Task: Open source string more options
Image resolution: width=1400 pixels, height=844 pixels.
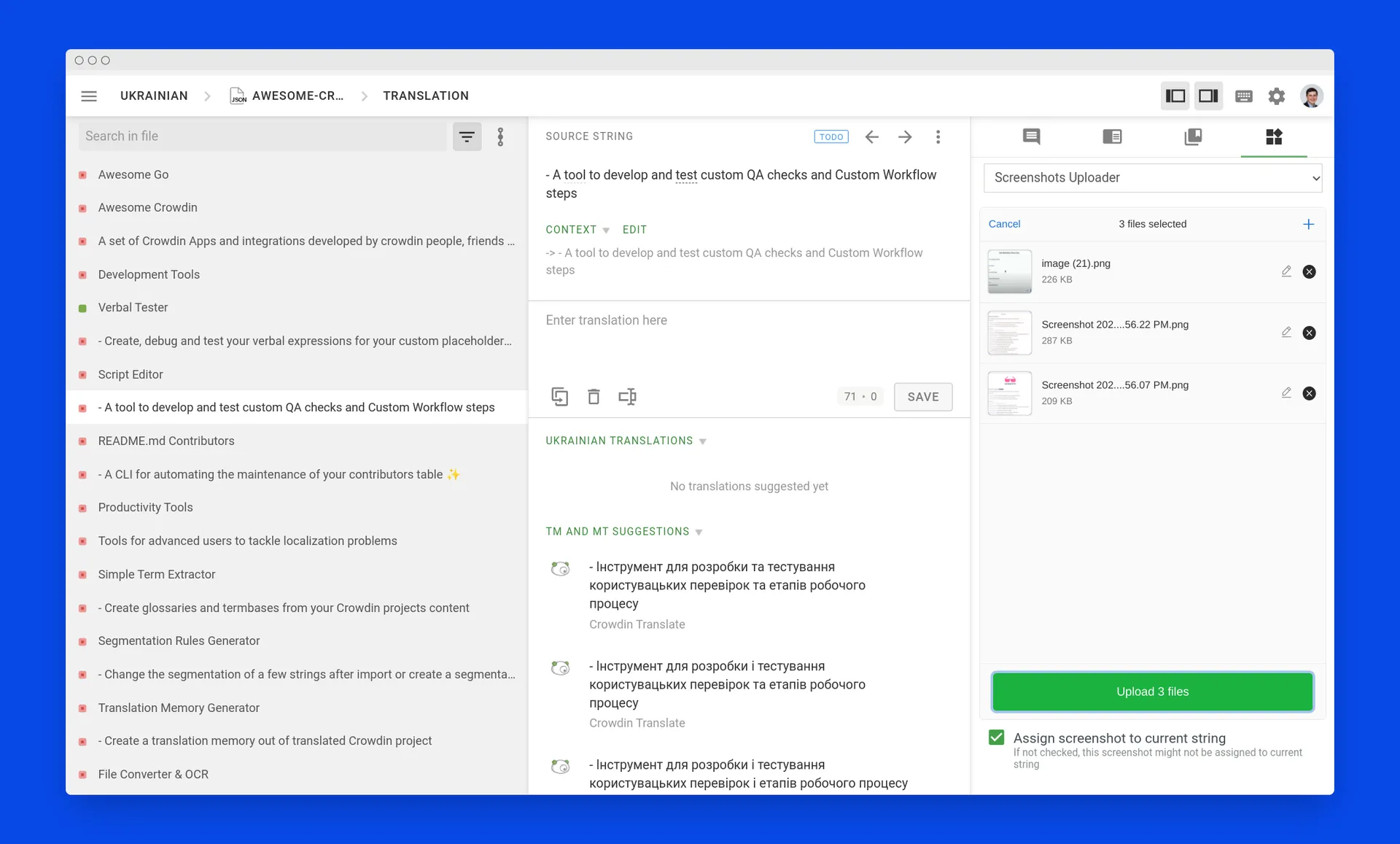Action: [x=938, y=137]
